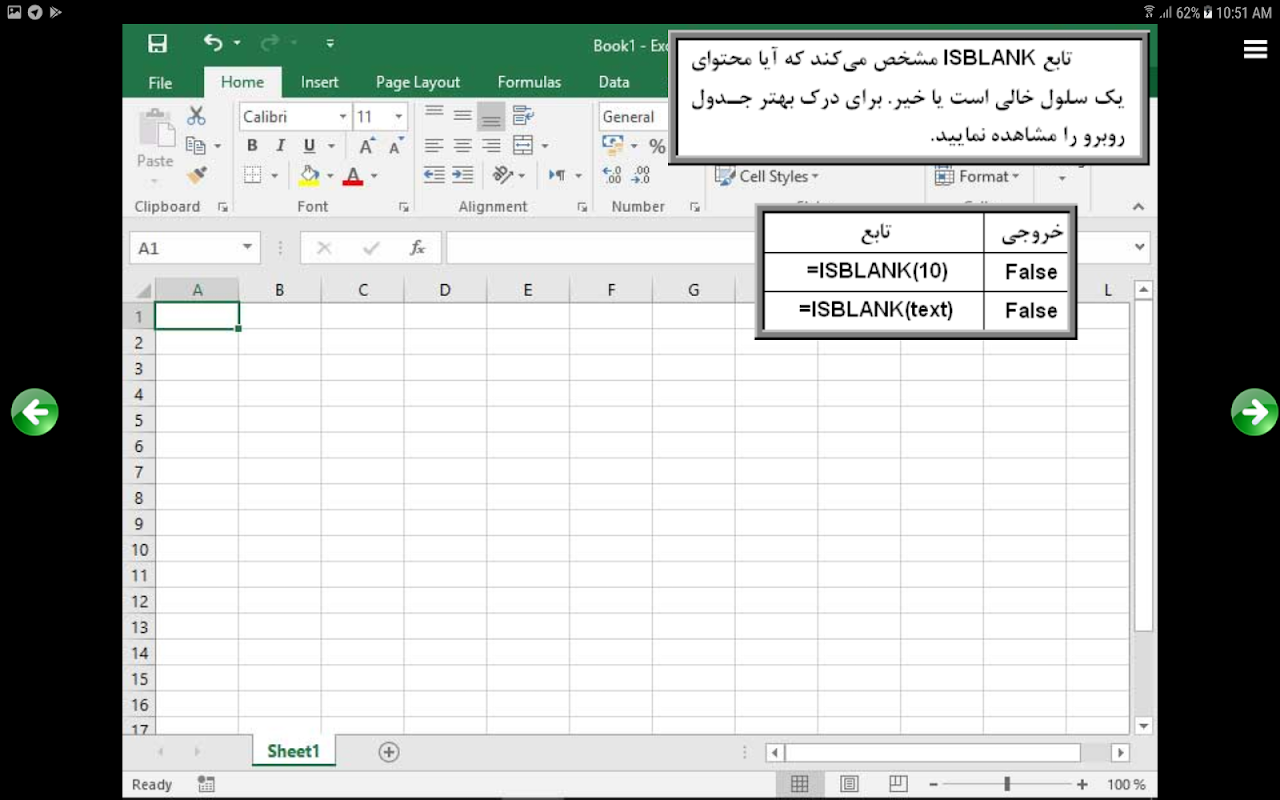Switch to Page Break Preview in status bar
The image size is (1280, 800).
click(x=898, y=784)
